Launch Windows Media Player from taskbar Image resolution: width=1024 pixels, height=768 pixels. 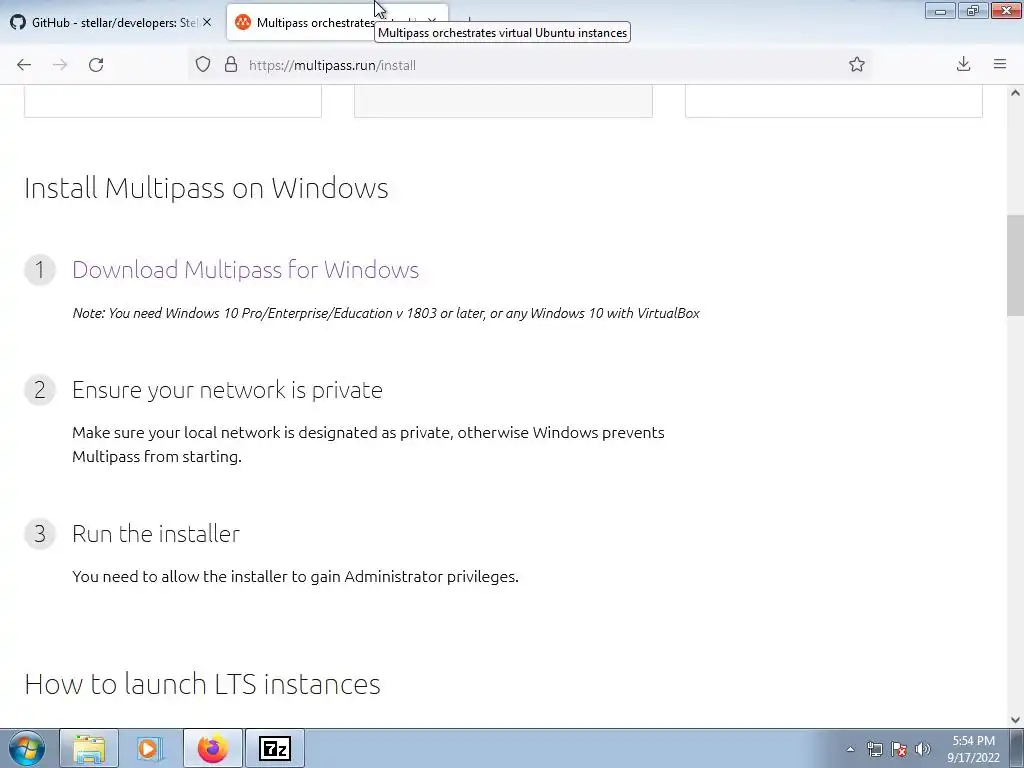click(150, 748)
